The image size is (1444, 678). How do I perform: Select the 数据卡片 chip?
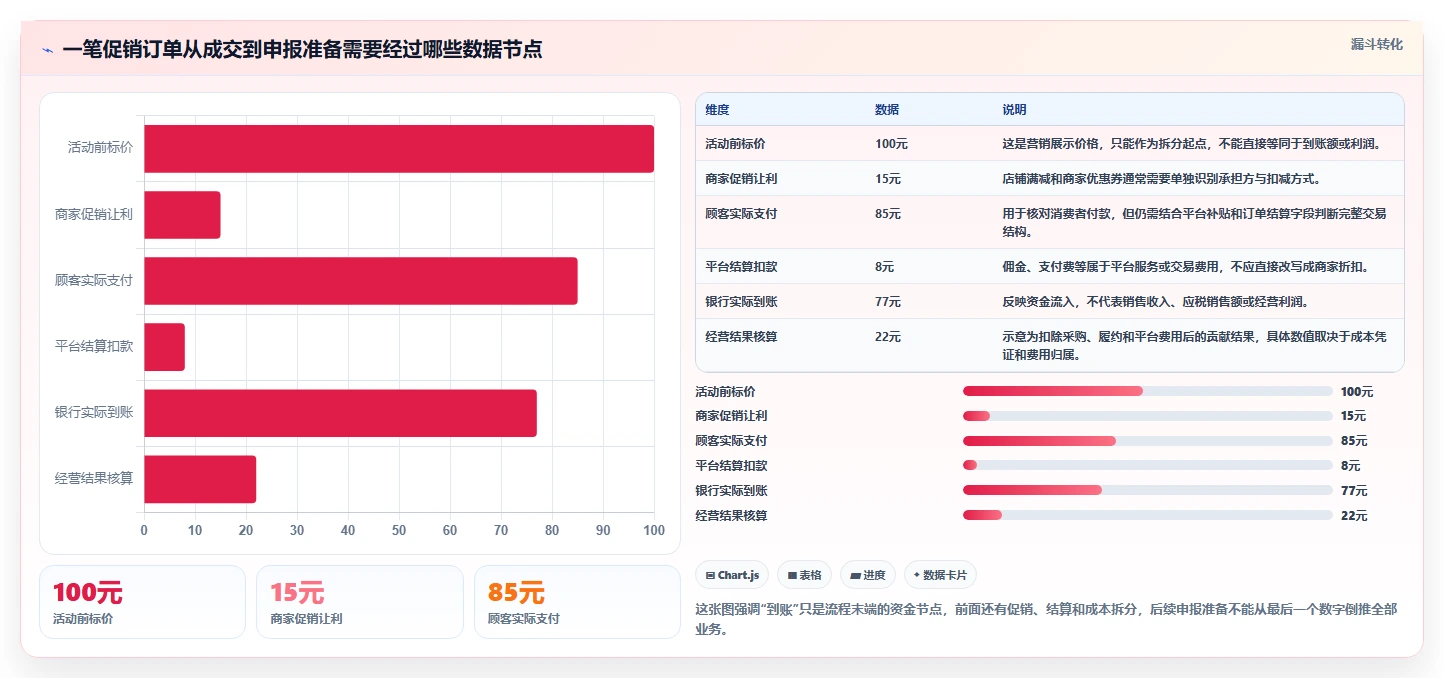coord(940,575)
